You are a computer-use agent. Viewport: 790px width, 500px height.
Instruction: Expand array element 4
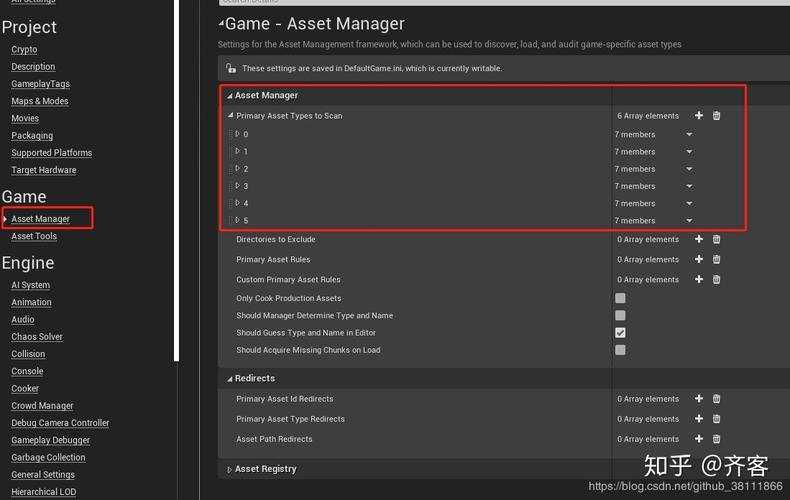[x=237, y=203]
